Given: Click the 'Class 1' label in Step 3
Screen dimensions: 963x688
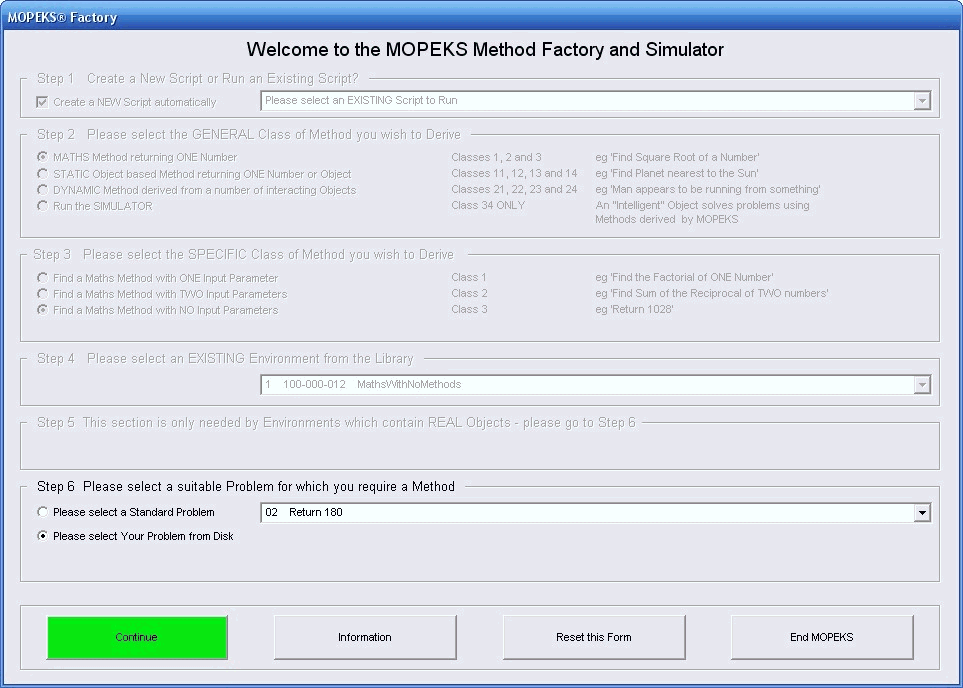Looking at the screenshot, I should point(469,277).
